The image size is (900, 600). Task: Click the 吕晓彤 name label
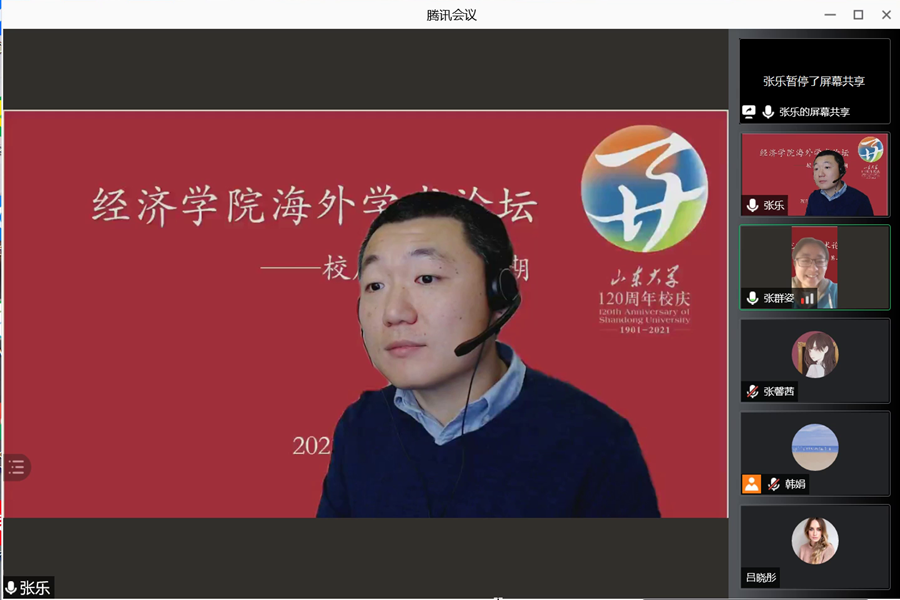coord(760,577)
